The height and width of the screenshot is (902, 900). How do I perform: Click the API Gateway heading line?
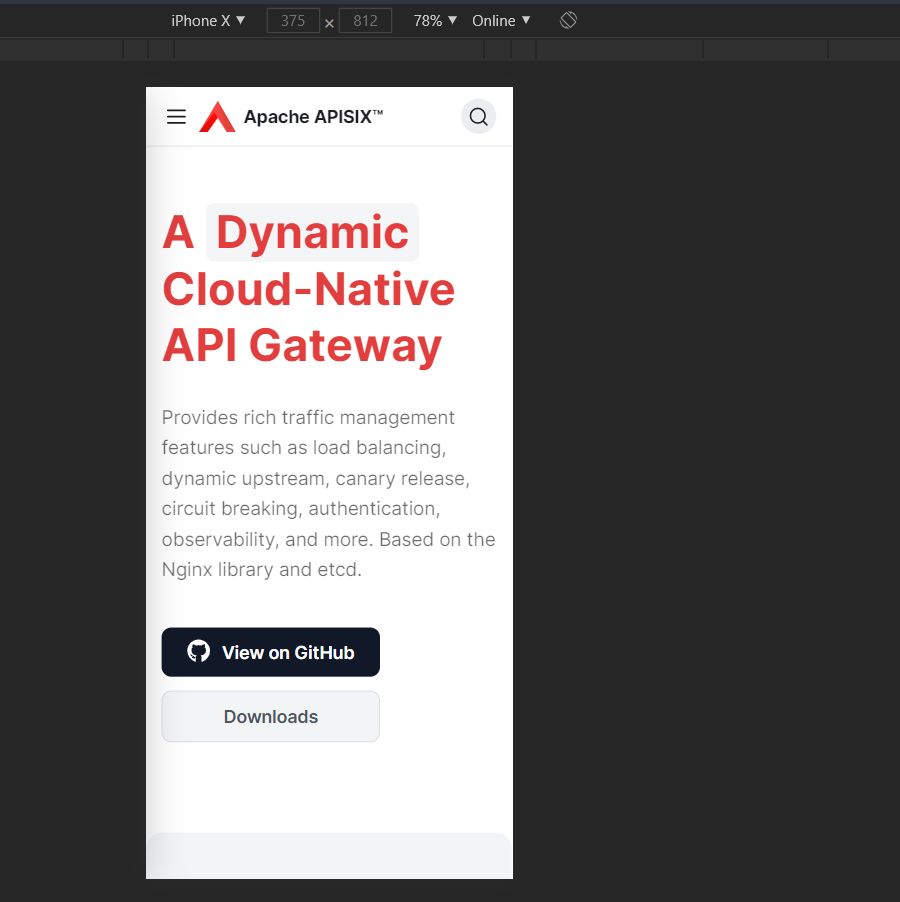[x=302, y=345]
